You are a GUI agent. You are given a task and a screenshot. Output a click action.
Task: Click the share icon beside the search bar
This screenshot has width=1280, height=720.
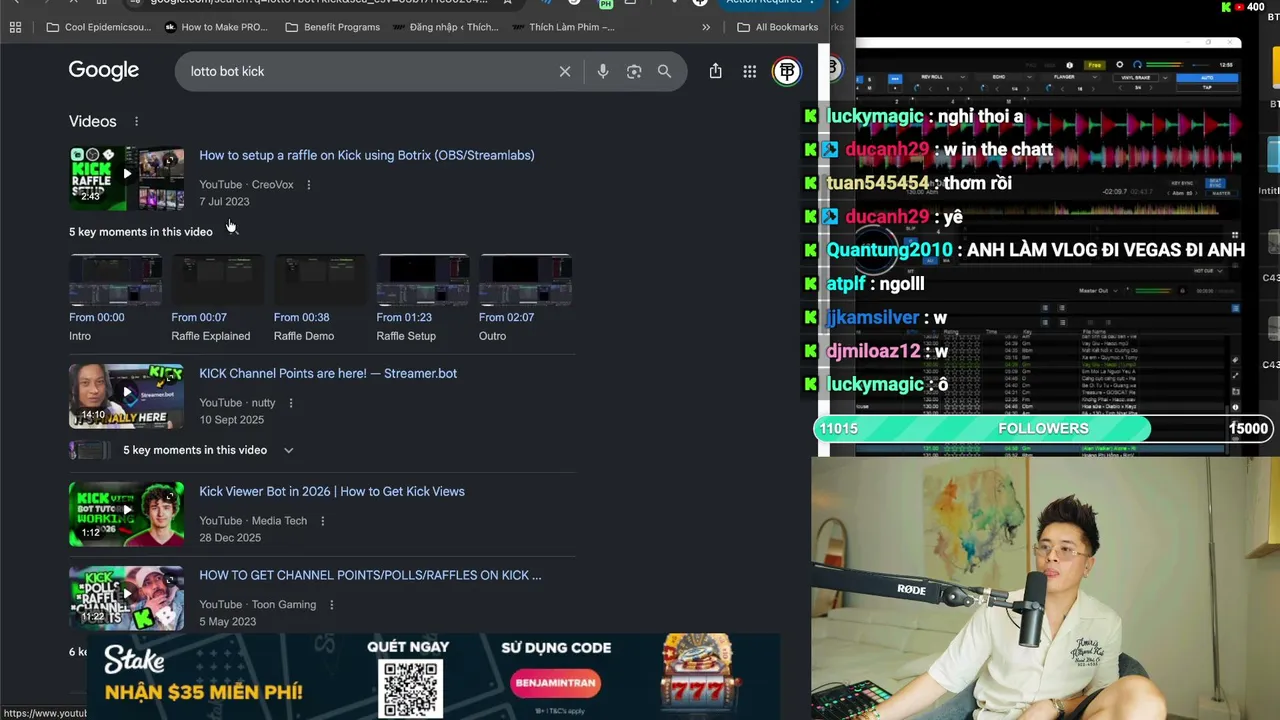coord(715,71)
